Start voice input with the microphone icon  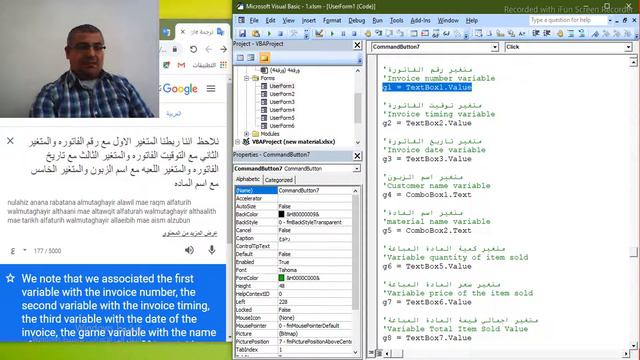tap(211, 250)
